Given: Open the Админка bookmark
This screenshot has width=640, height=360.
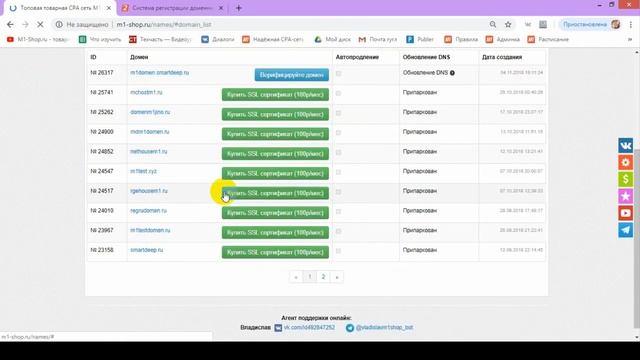Looking at the screenshot, I should [502, 40].
